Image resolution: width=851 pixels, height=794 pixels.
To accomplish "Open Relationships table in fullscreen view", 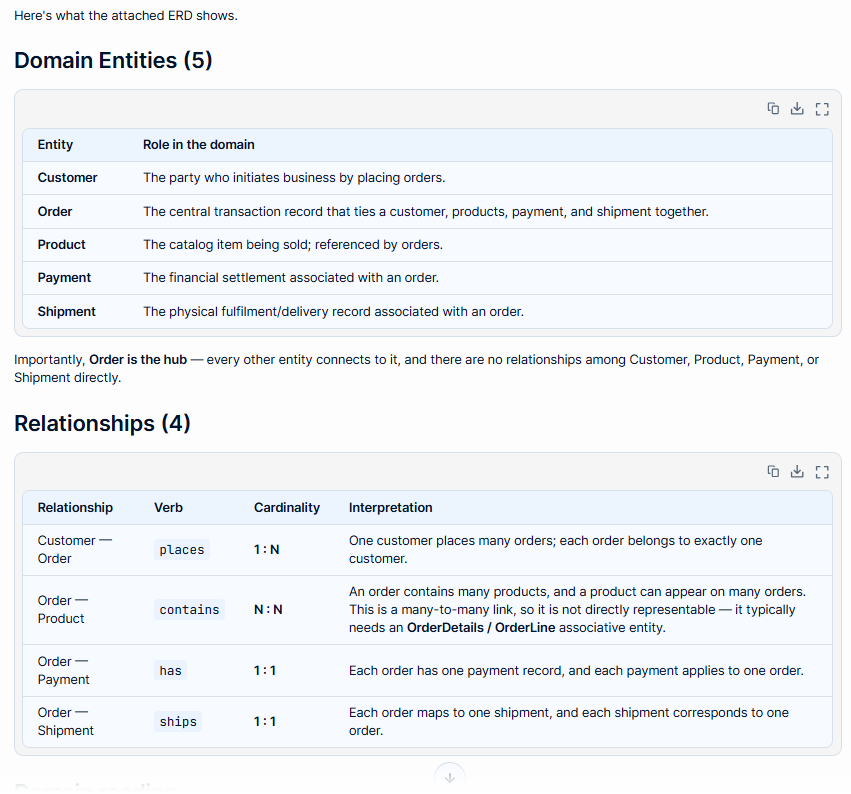I will tap(822, 472).
